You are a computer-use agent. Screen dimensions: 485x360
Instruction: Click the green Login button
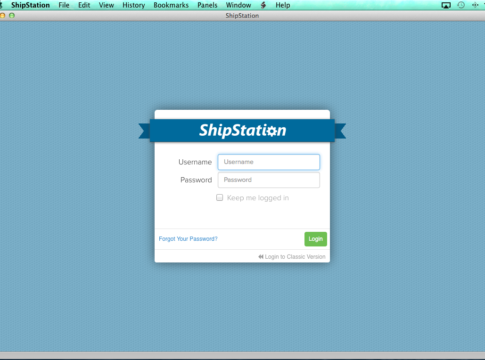click(315, 239)
